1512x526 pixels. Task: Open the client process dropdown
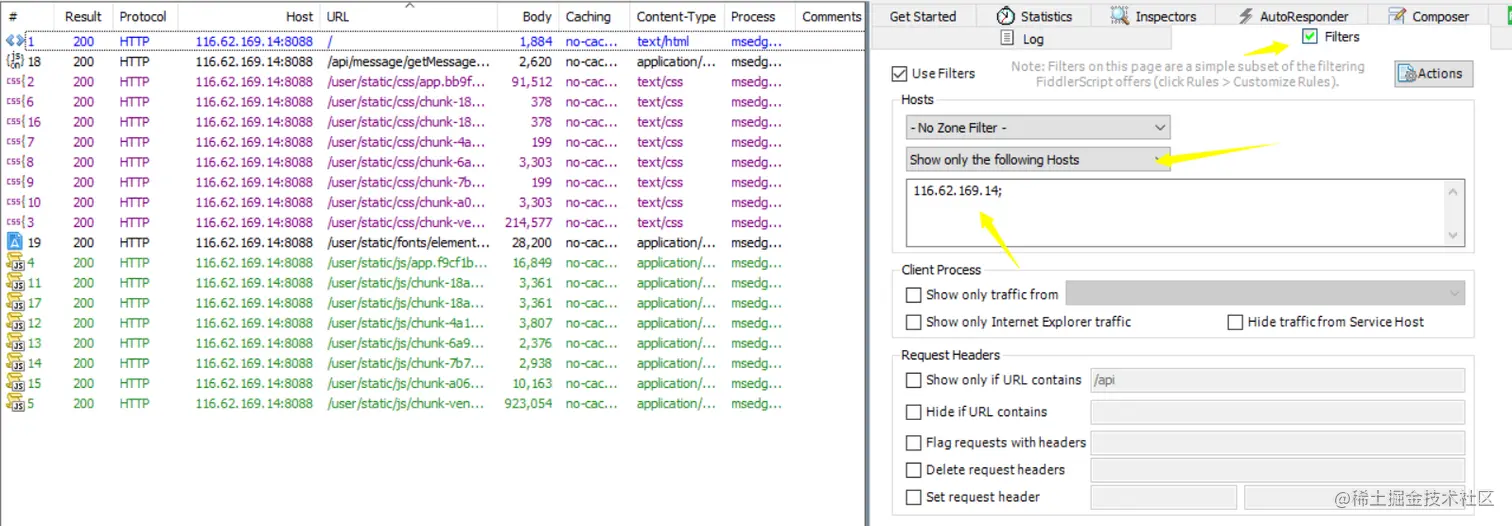pyautogui.click(x=1265, y=293)
